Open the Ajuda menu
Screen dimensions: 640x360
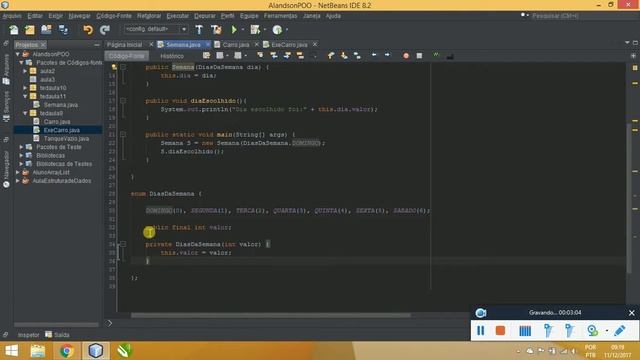(333, 16)
